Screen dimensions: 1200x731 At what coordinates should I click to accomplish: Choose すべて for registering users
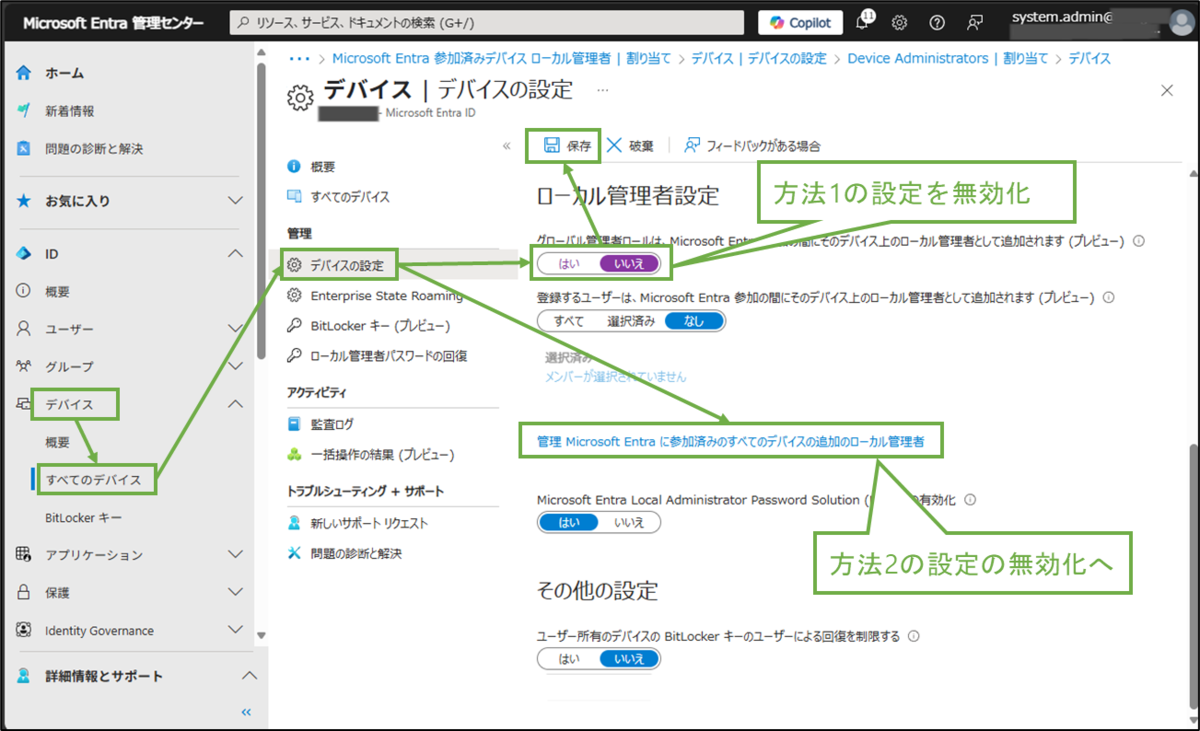[x=568, y=321]
